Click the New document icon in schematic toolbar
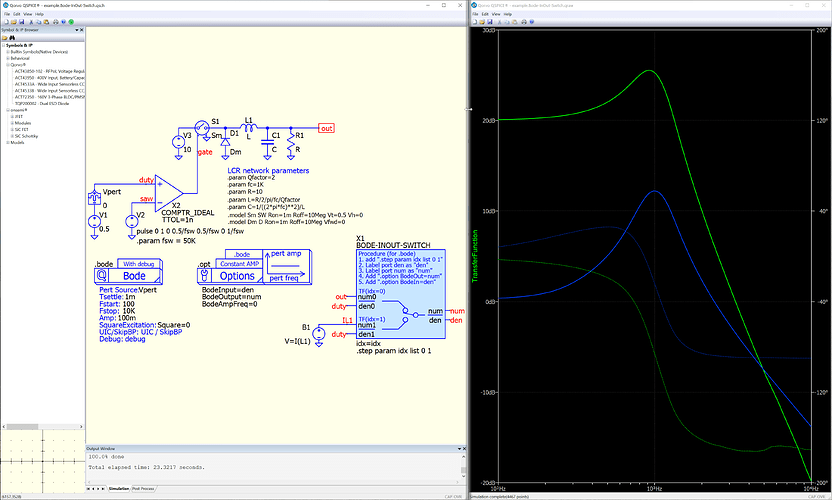 point(6,22)
